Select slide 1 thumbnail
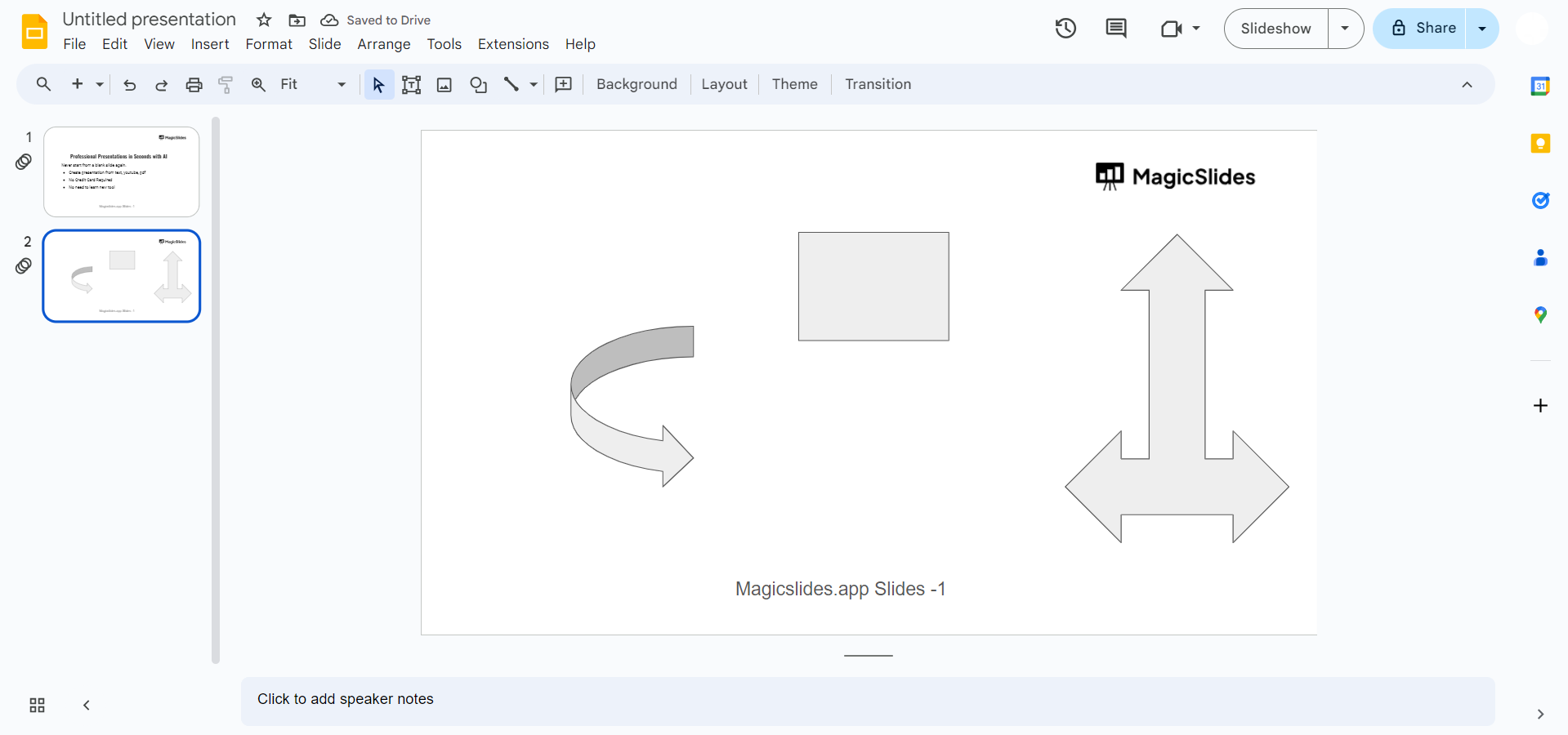Screen dimensions: 1568x735 (122, 171)
